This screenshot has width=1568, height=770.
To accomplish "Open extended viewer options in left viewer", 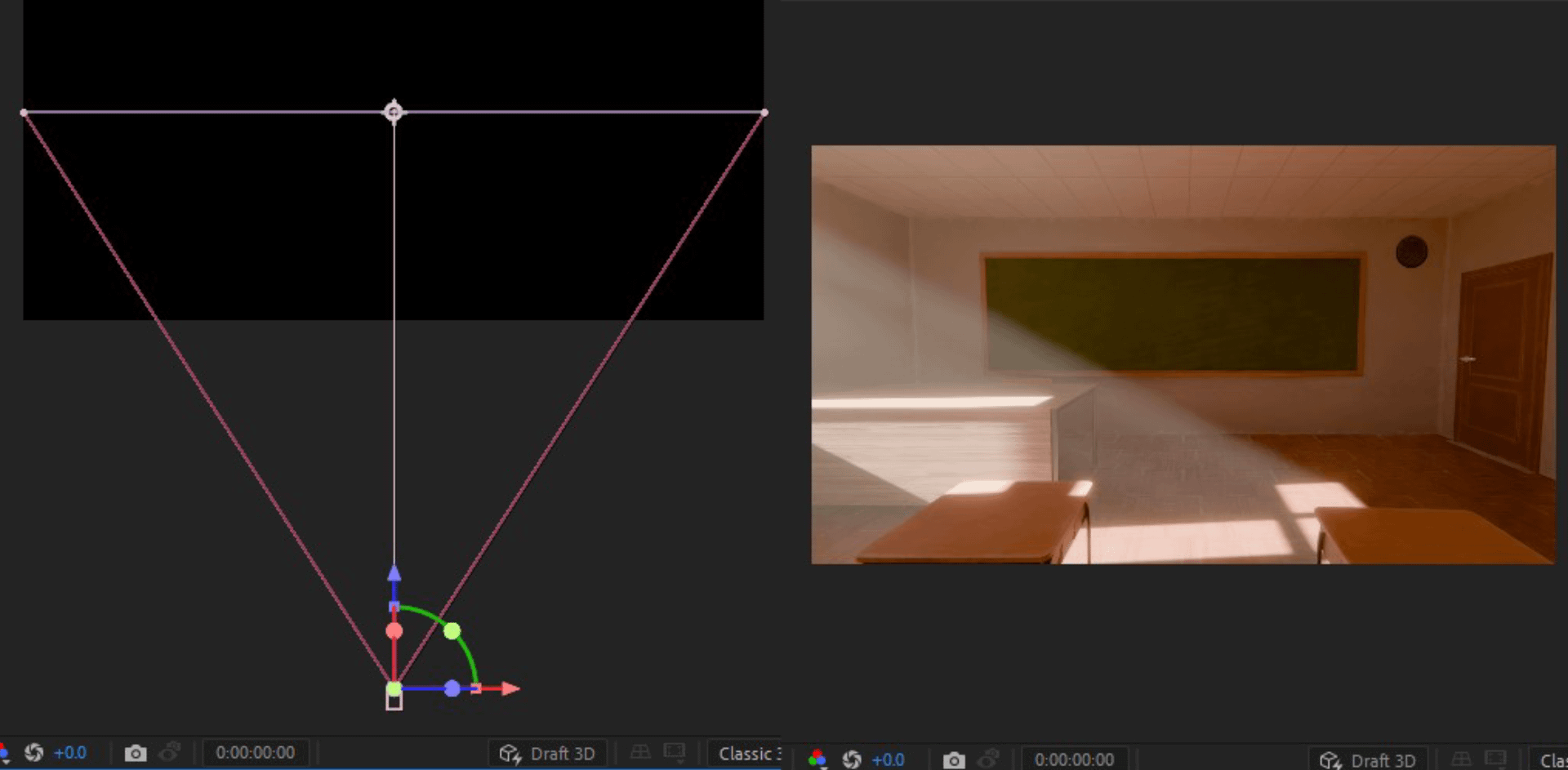I will pos(675,753).
